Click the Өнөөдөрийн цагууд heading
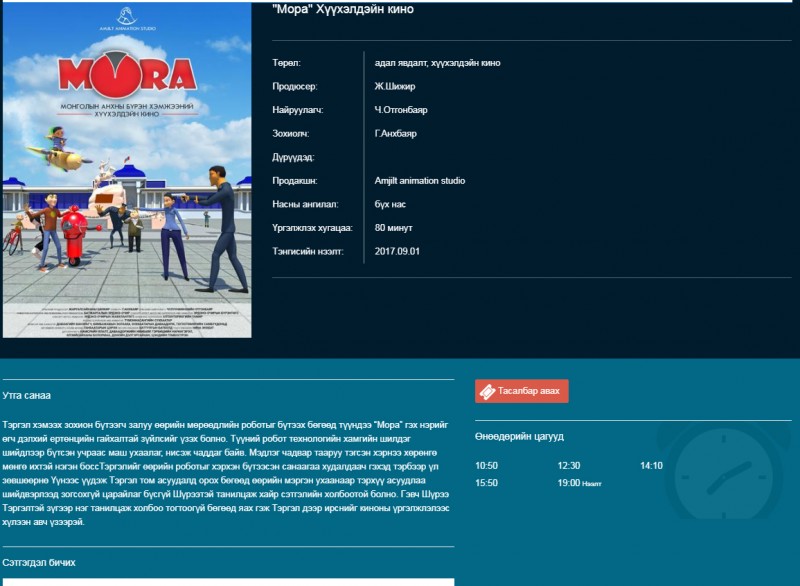This screenshot has height=586, width=800. (x=519, y=437)
